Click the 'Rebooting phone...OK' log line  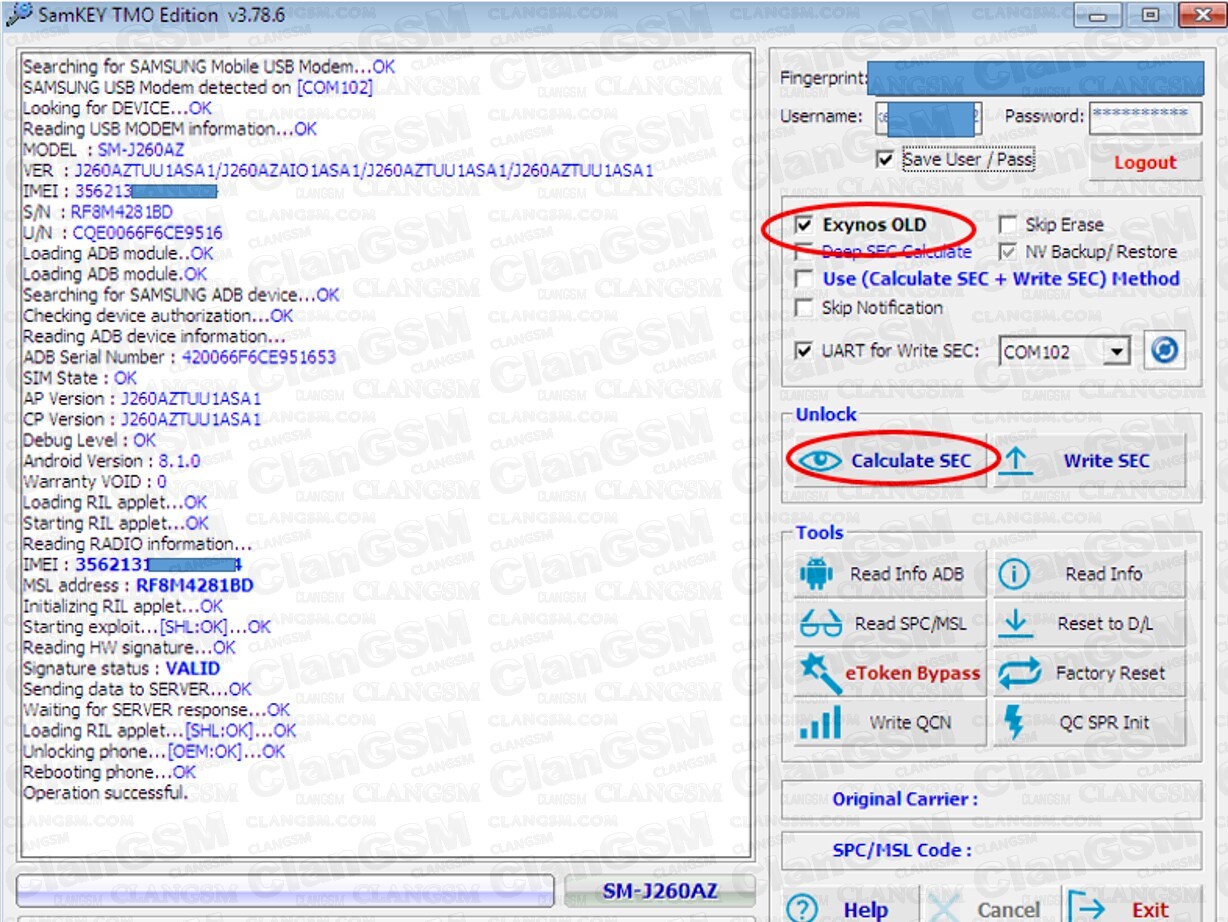pos(109,772)
